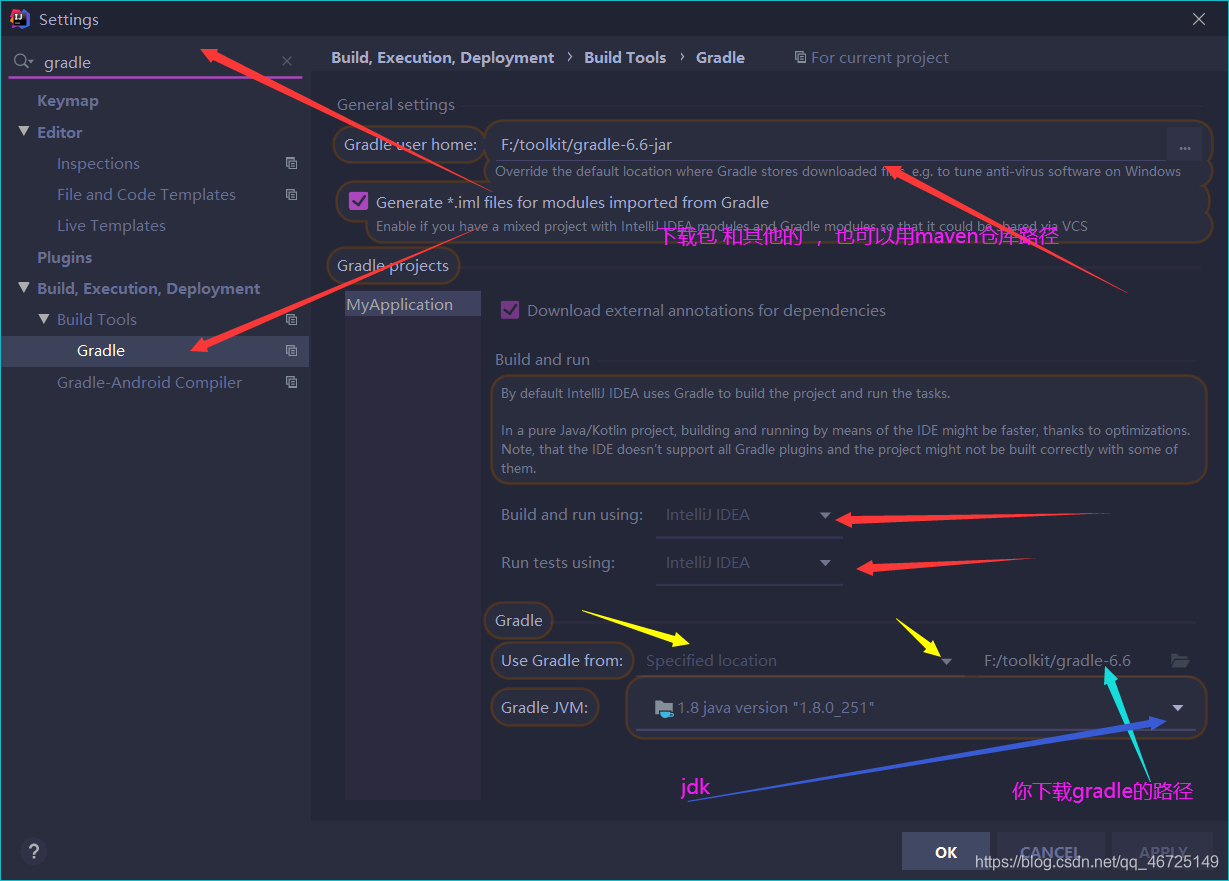Click project-level icon beside File and Code Templates

pos(291,194)
